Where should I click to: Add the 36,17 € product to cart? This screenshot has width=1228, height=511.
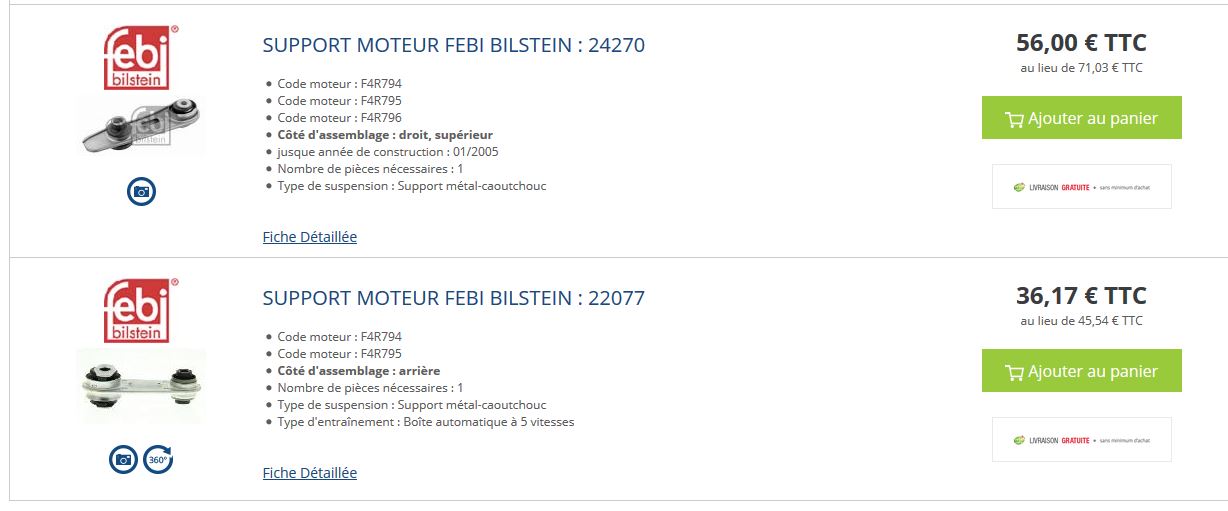[x=1081, y=371]
